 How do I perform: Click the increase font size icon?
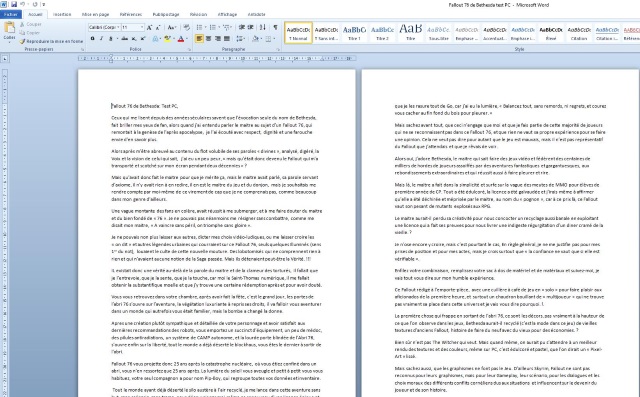tap(149, 27)
